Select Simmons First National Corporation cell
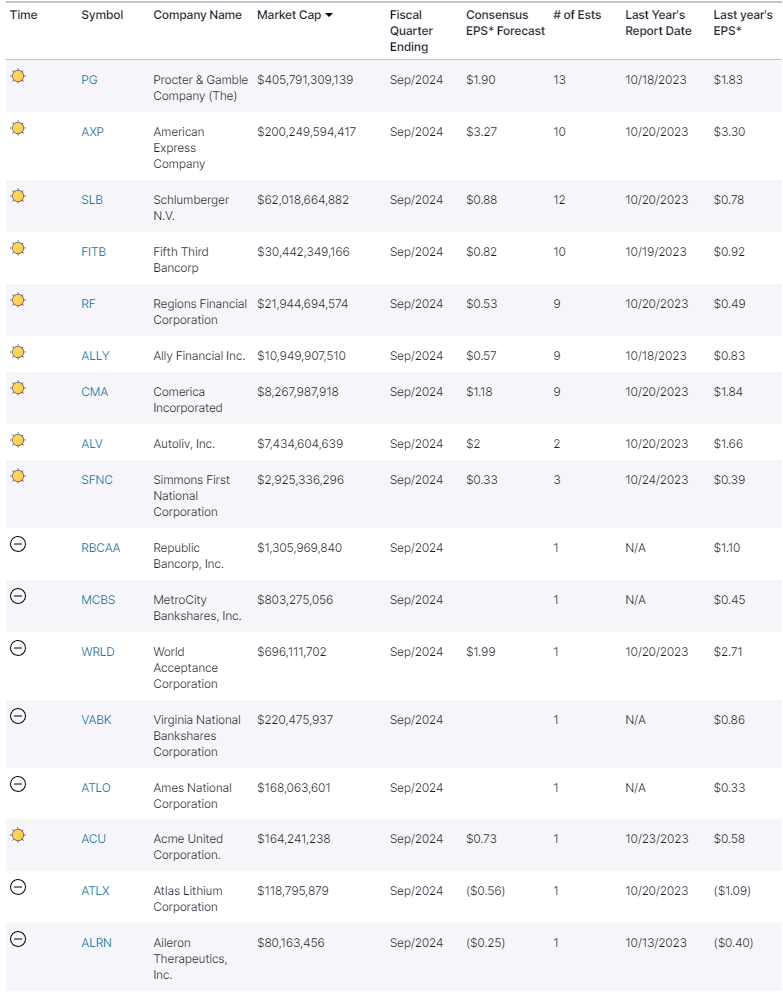The width and height of the screenshot is (783, 994). pyautogui.click(x=191, y=496)
